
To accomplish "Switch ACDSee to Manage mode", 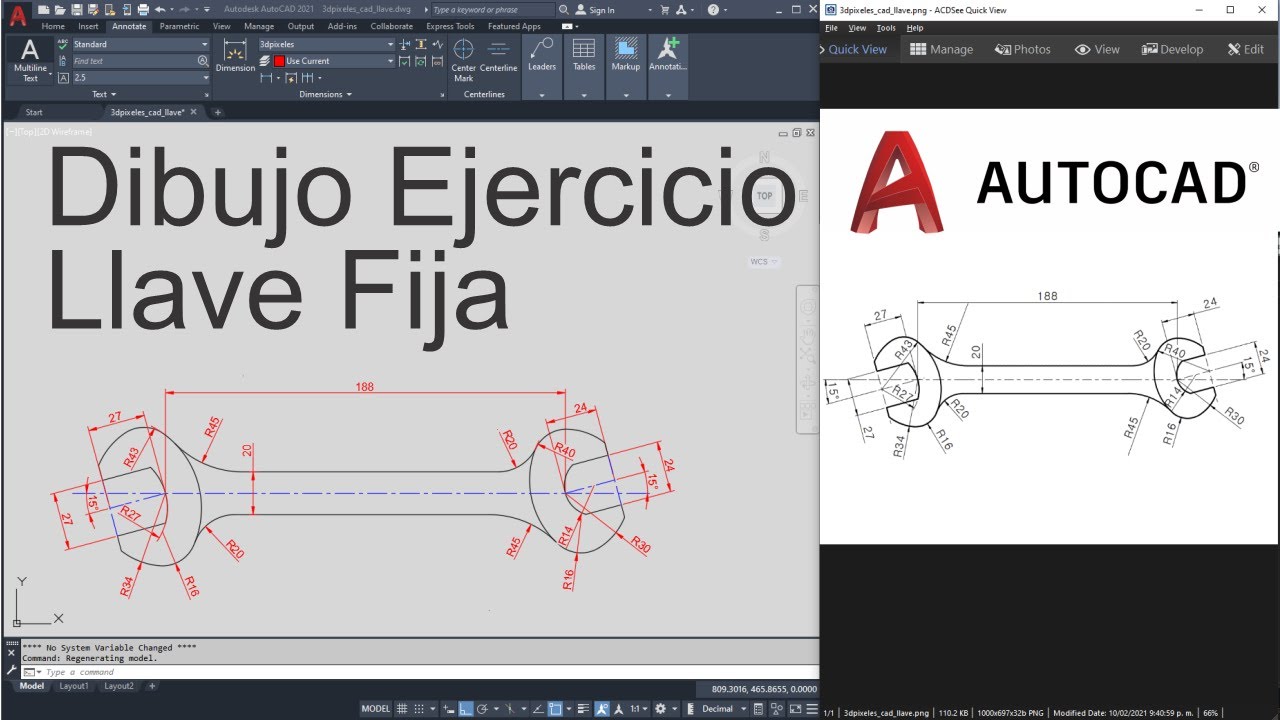I will [941, 49].
